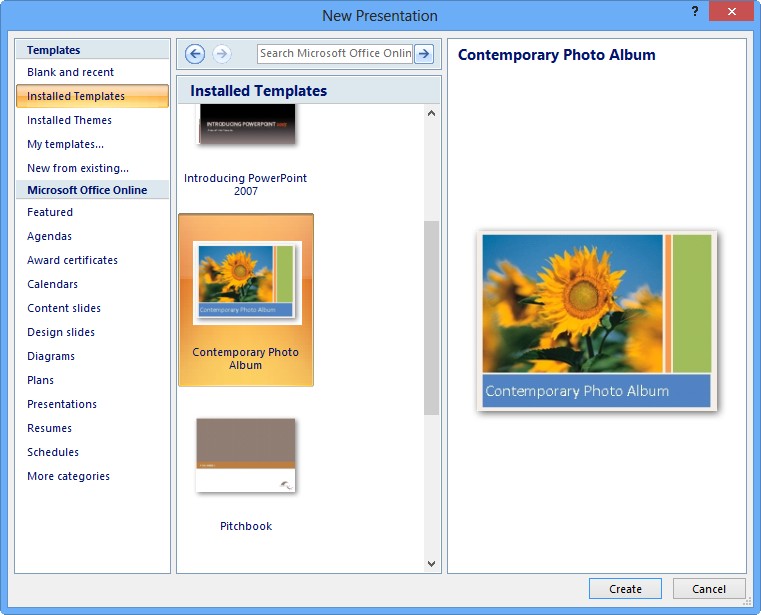The height and width of the screenshot is (615, 761).
Task: Select the Contemporary Photo Album template thumbnail
Action: (246, 282)
